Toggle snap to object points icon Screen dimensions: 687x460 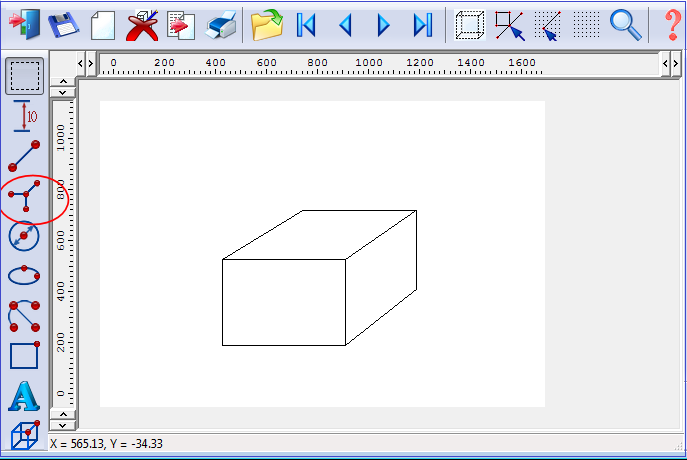(510, 25)
